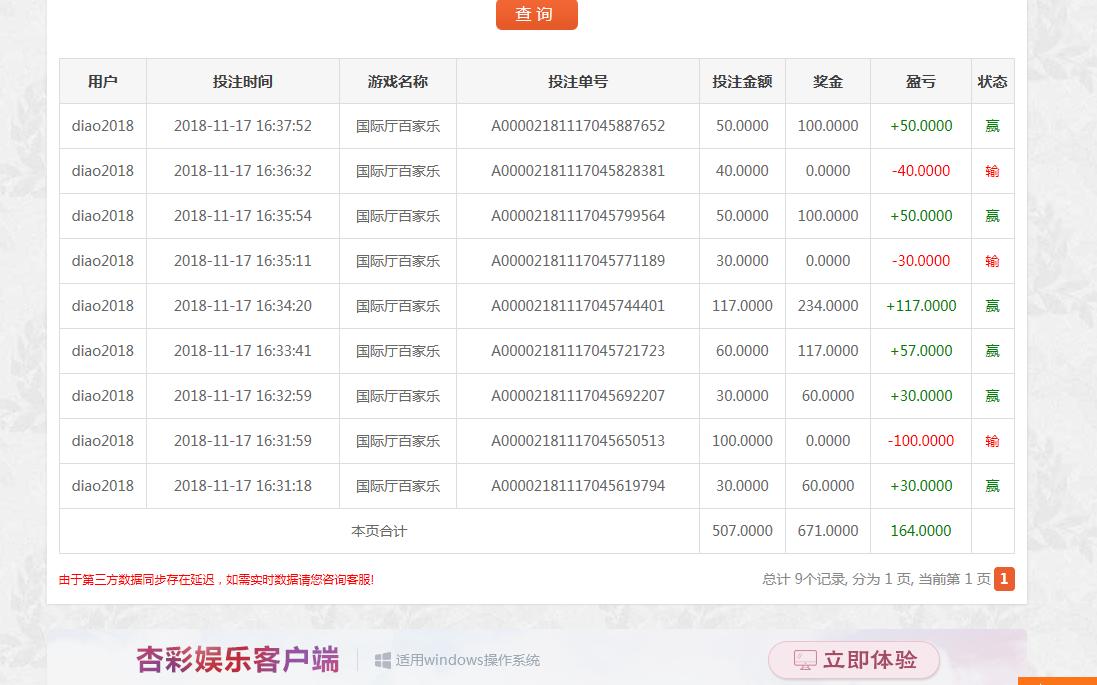Select order number A00002181117045744401

[x=578, y=306]
